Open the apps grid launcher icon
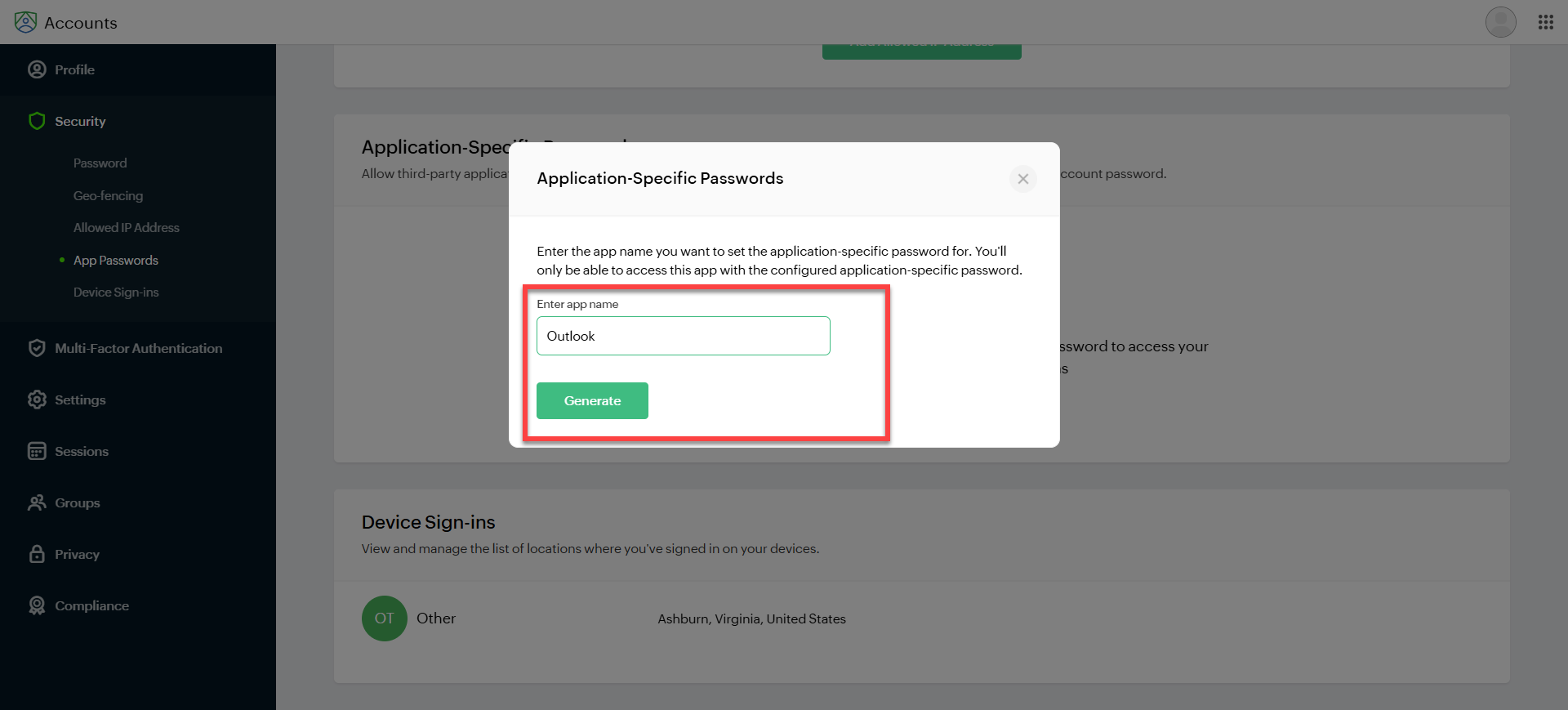The height and width of the screenshot is (710, 1568). coord(1545,22)
